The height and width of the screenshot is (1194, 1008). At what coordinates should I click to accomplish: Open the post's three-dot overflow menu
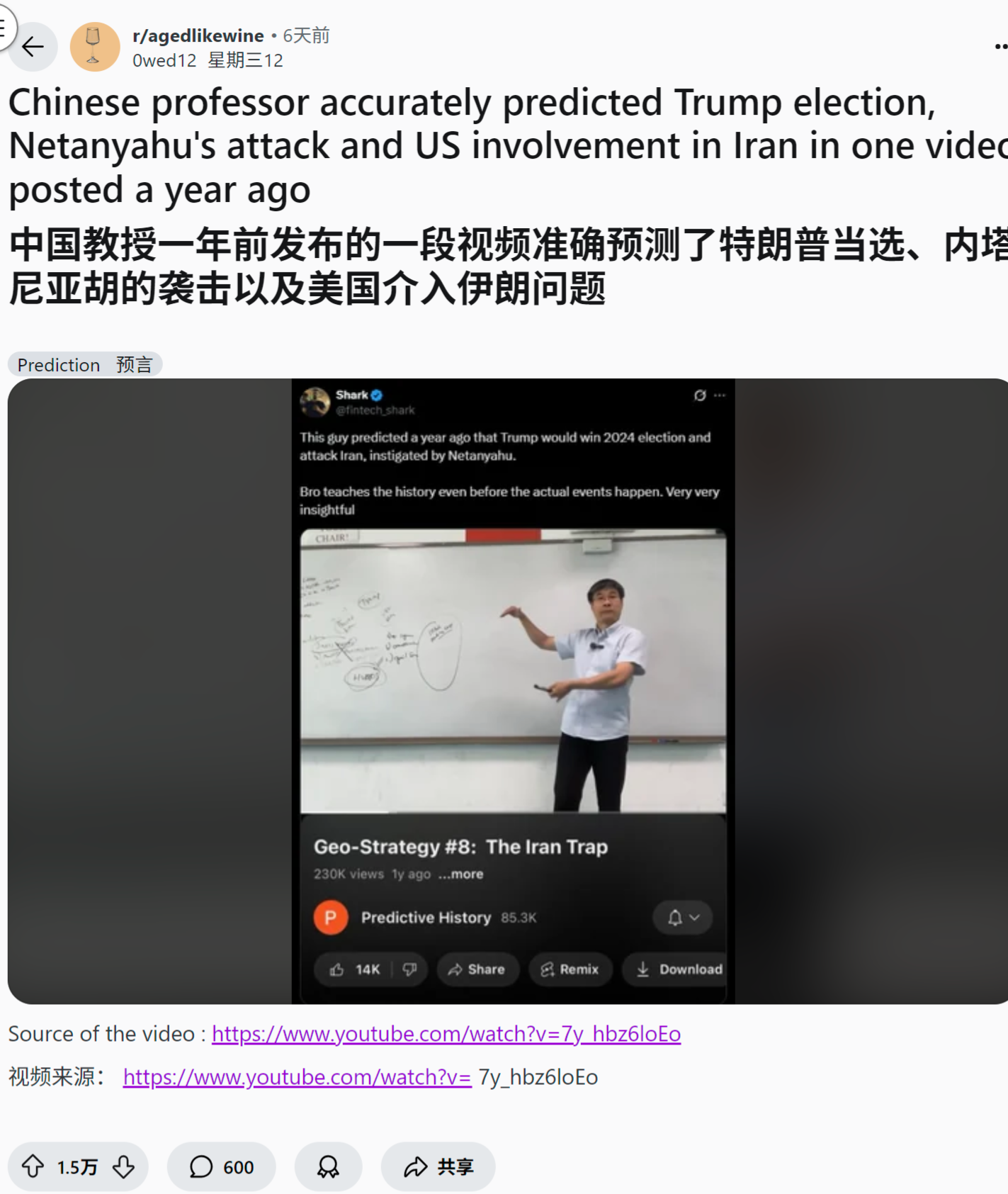pos(1001,47)
